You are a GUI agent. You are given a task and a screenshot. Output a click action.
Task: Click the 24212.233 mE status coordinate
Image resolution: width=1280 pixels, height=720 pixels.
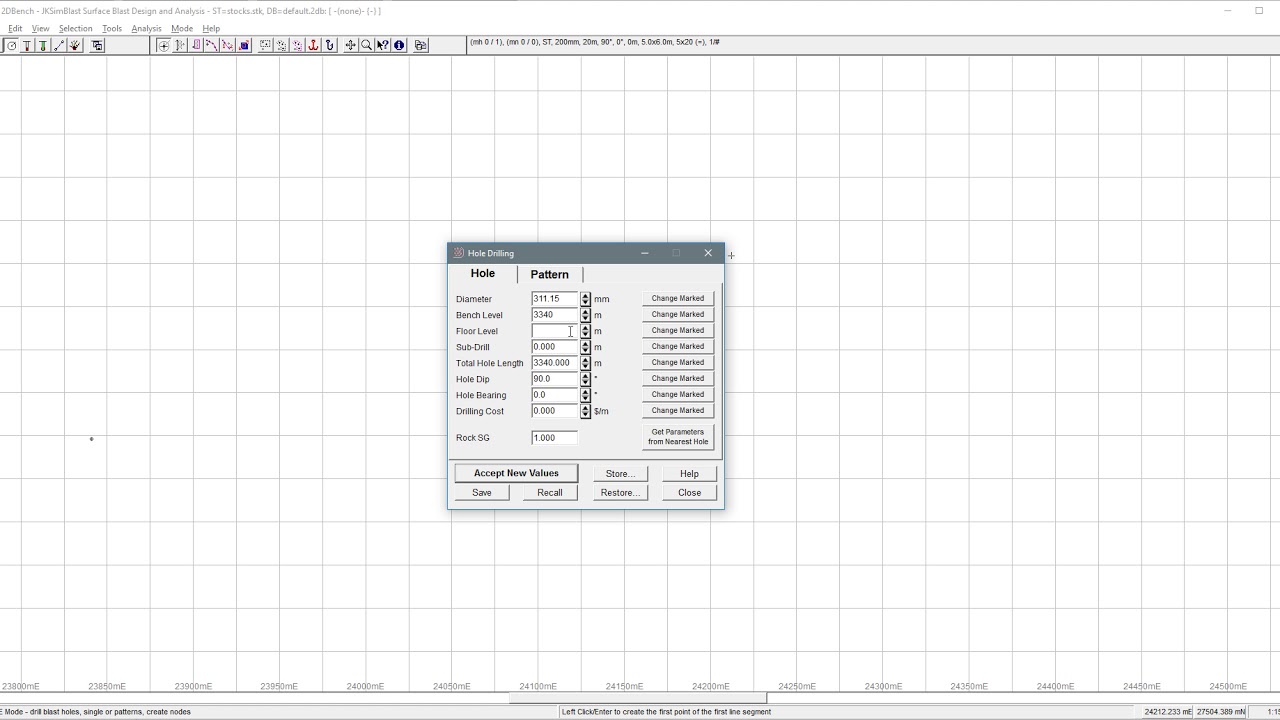[x=1168, y=712]
